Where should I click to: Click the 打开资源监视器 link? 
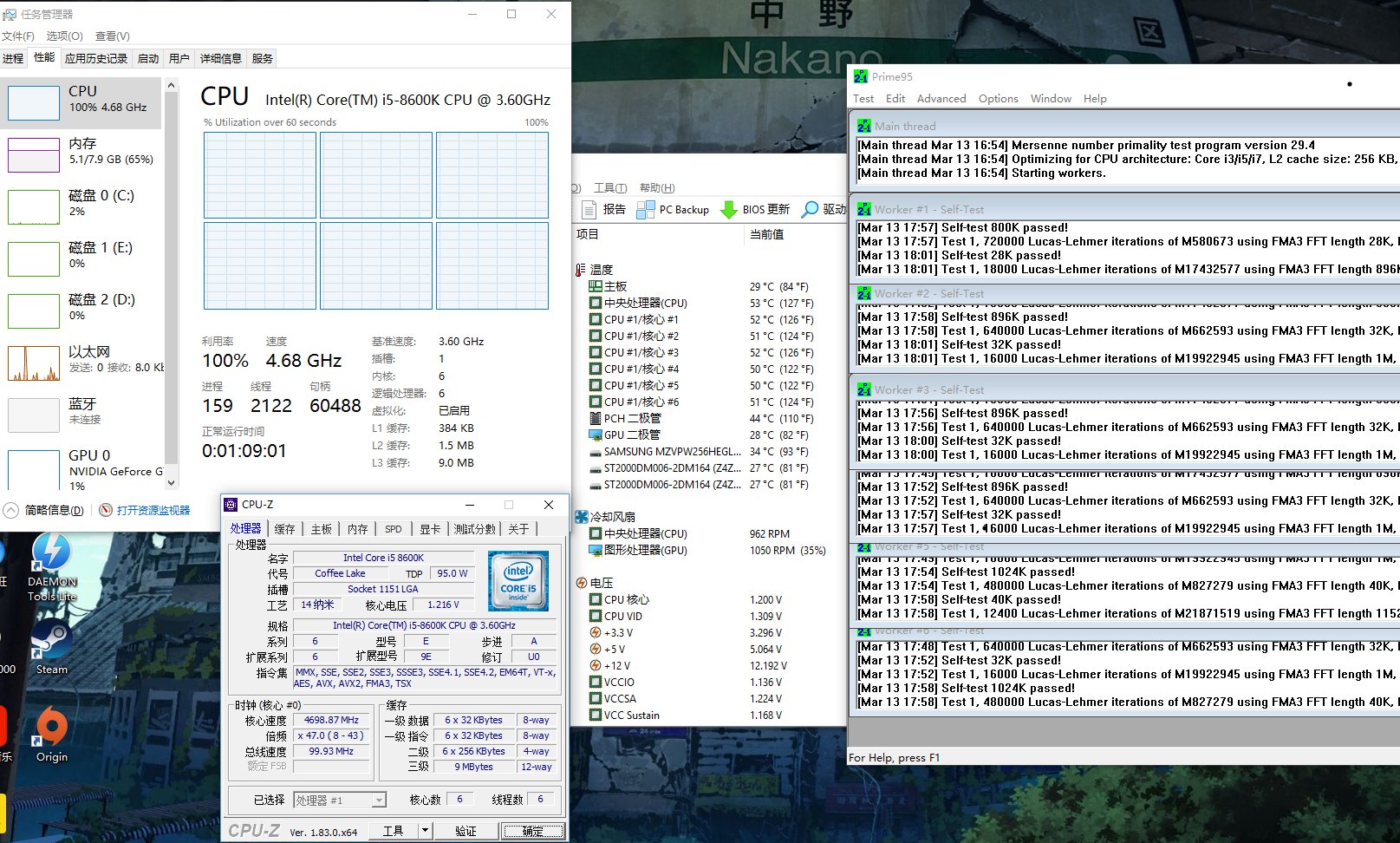pyautogui.click(x=153, y=510)
